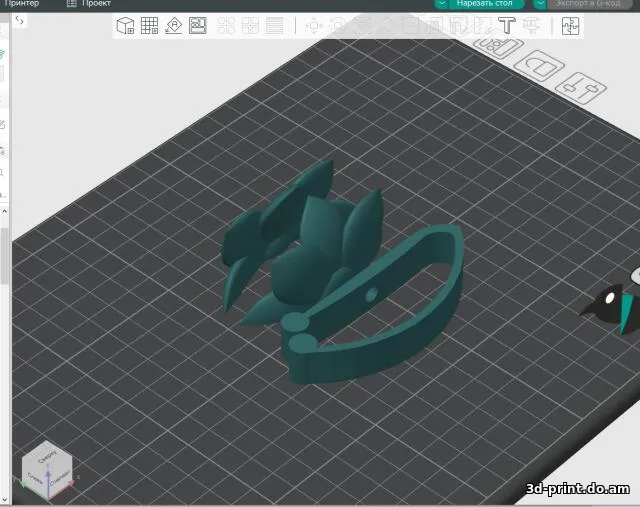The image size is (640, 507).
Task: Click the faded icon right of Text tool
Action: point(531,26)
